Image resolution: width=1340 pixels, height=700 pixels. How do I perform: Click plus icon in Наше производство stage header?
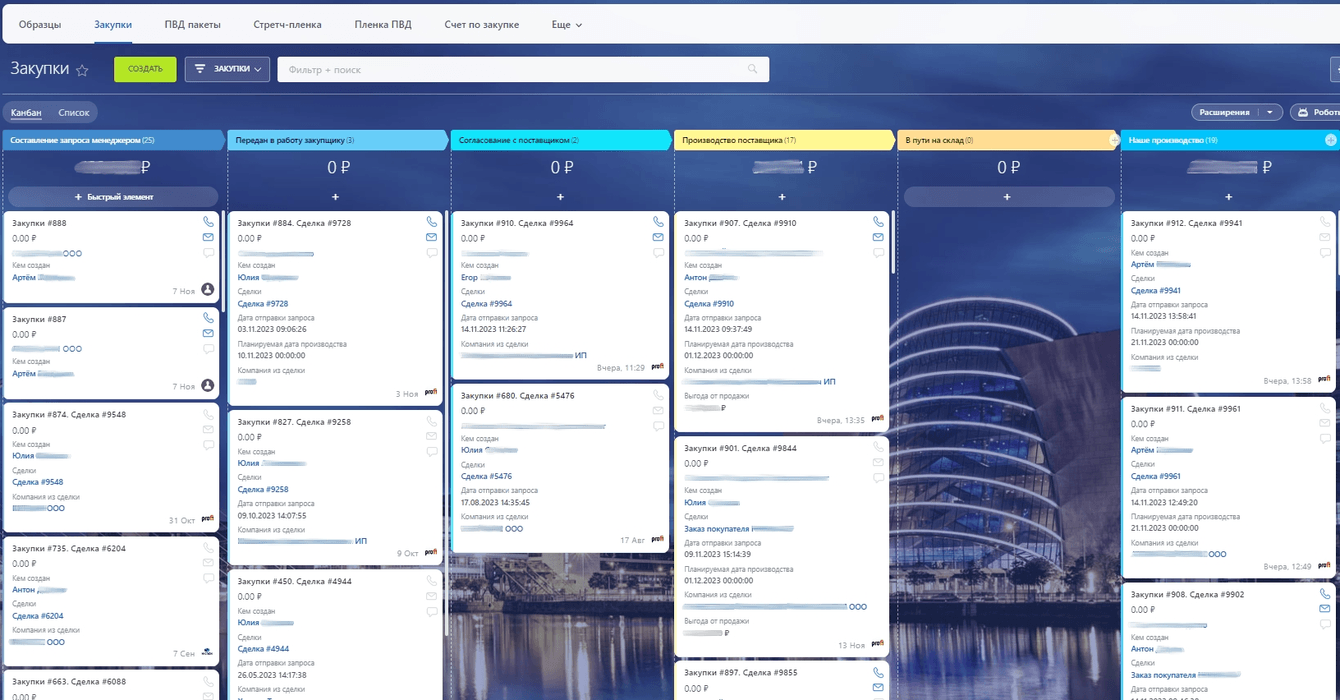click(1330, 141)
